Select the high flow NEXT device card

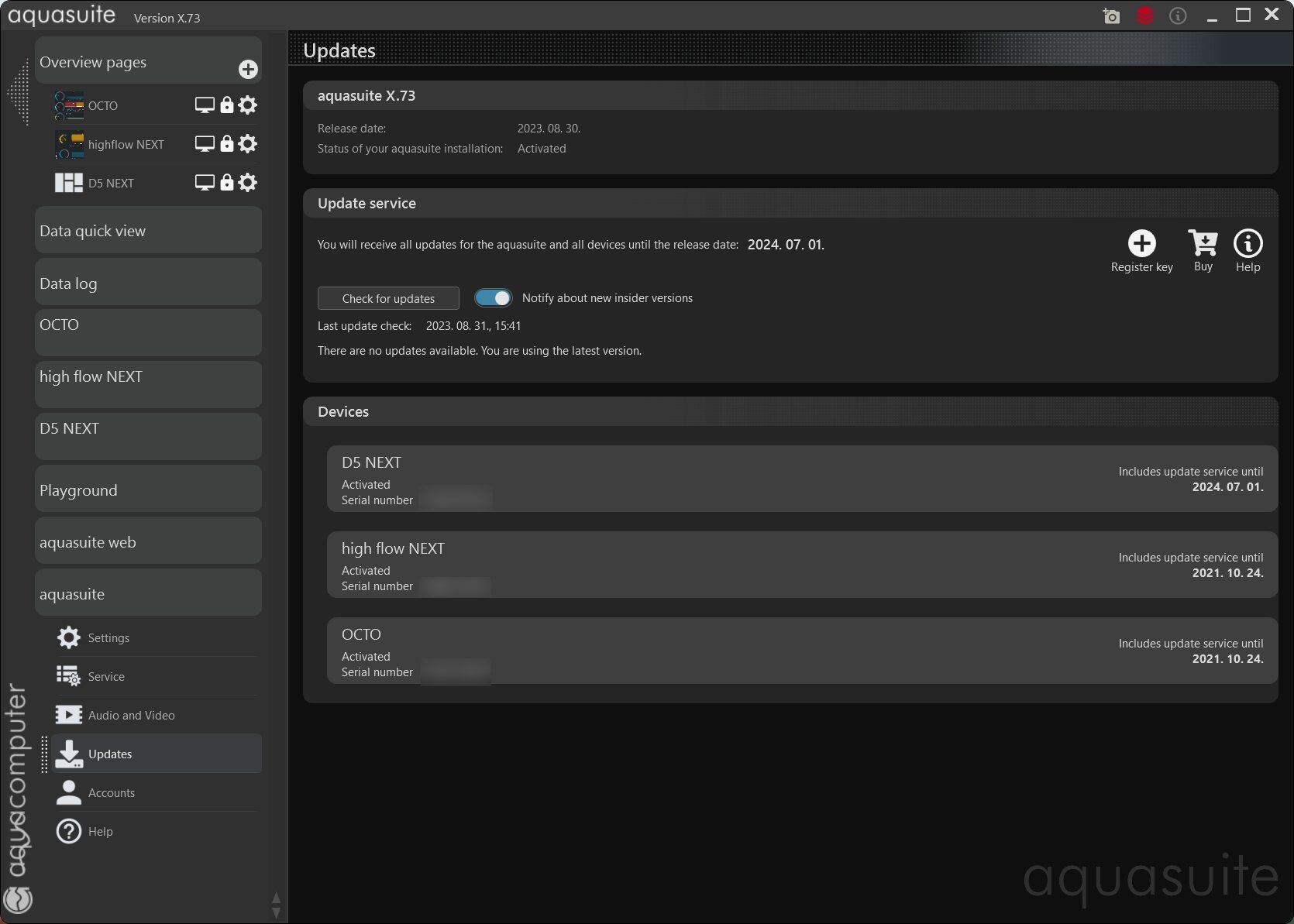coord(802,564)
